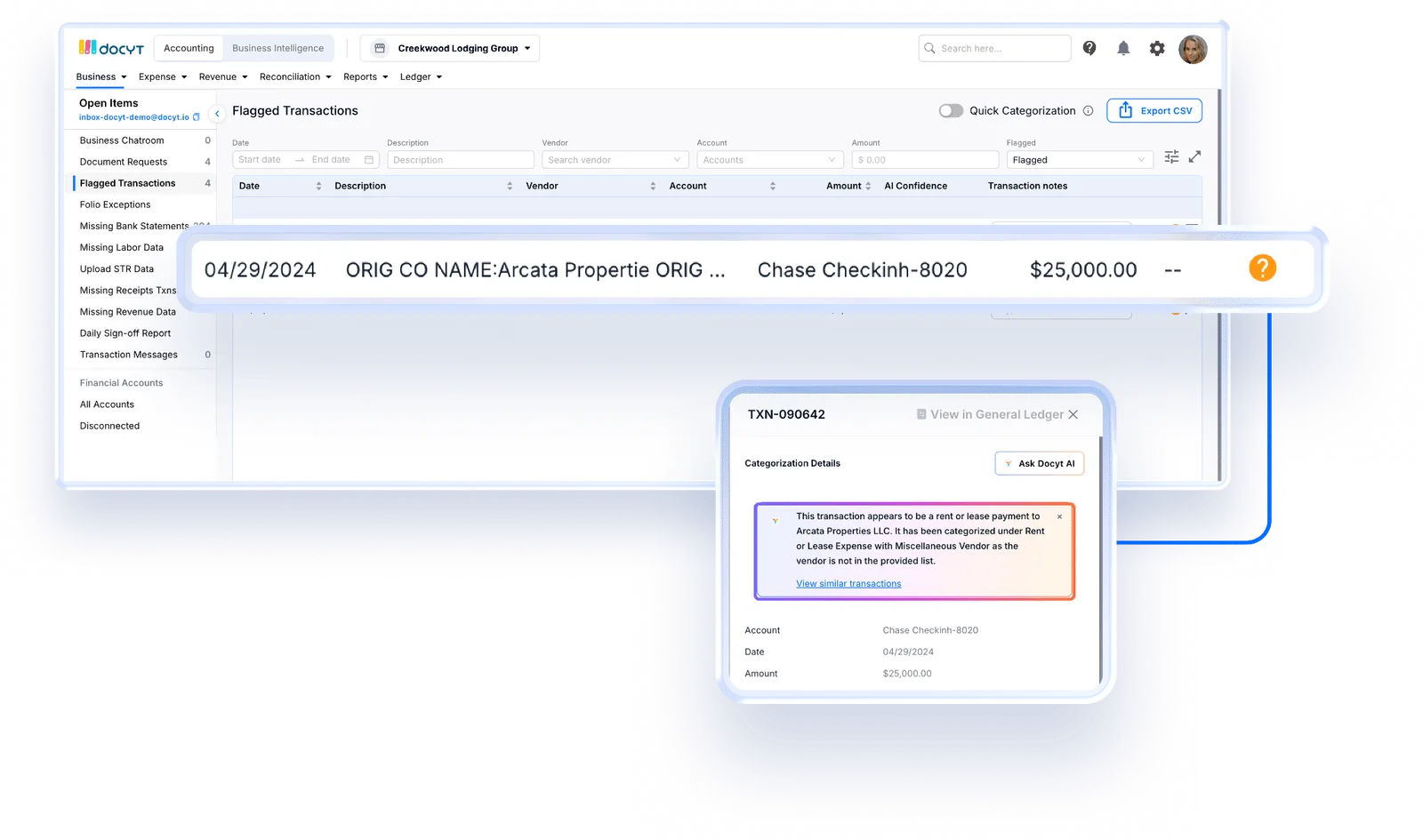This screenshot has height=840, width=1423.
Task: Sort by Vendor column arrows
Action: tap(653, 186)
